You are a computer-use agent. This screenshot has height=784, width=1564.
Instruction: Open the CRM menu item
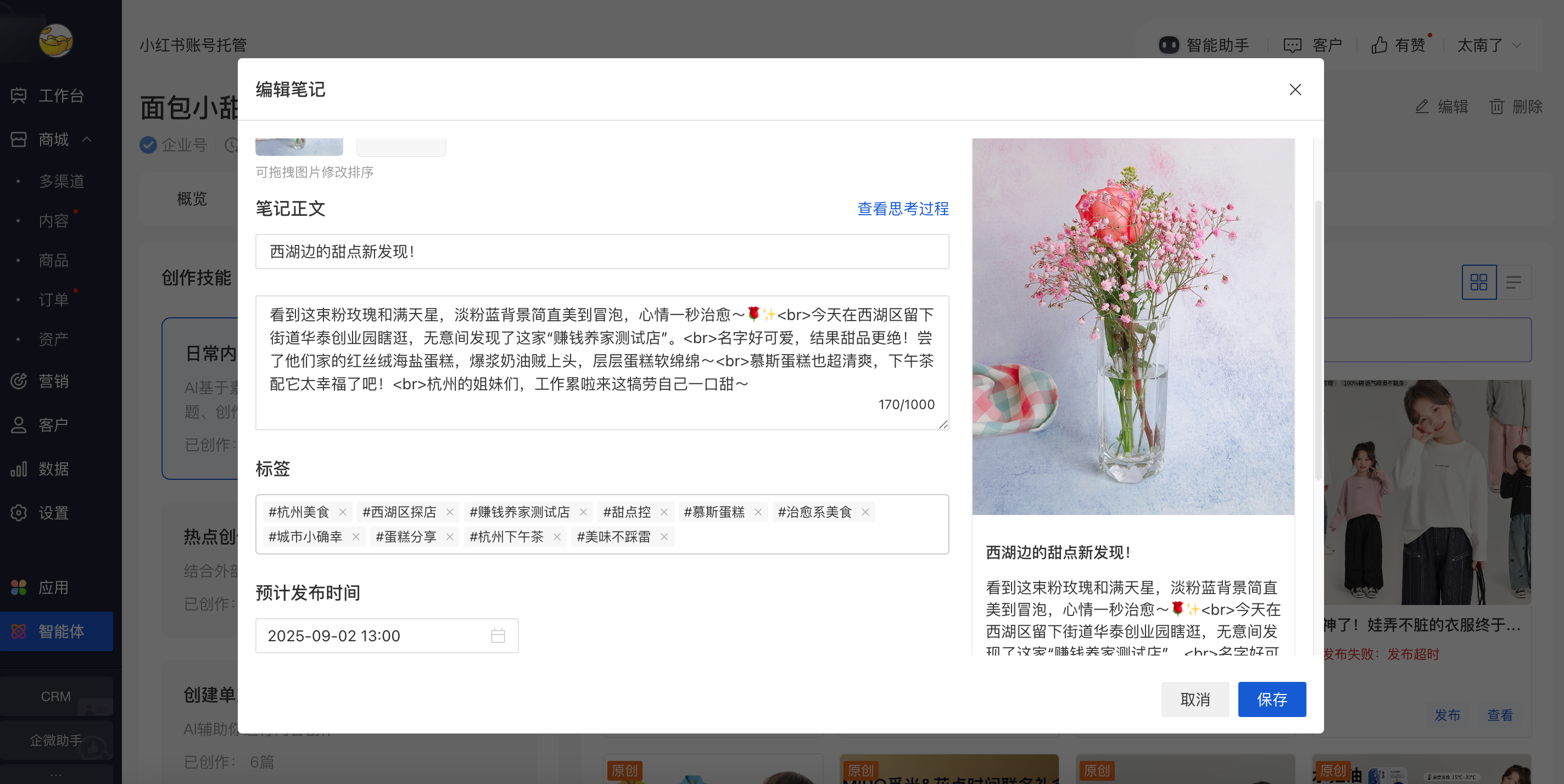click(x=55, y=696)
